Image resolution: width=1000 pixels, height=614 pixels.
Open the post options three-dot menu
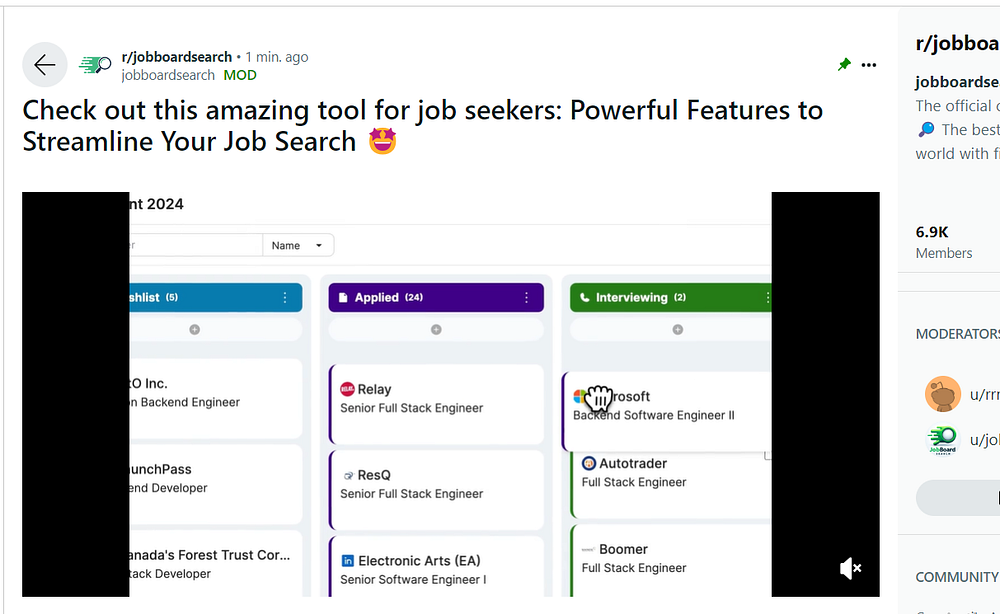(869, 65)
